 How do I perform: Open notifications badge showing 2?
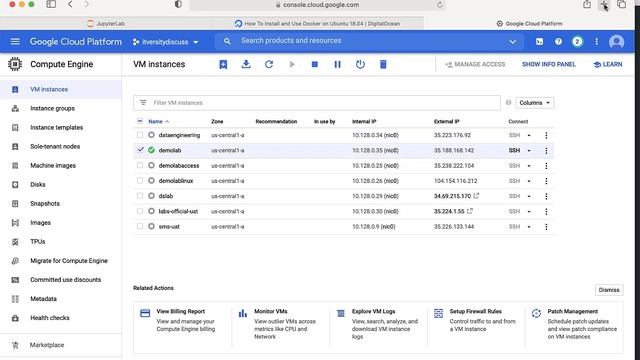(577, 42)
